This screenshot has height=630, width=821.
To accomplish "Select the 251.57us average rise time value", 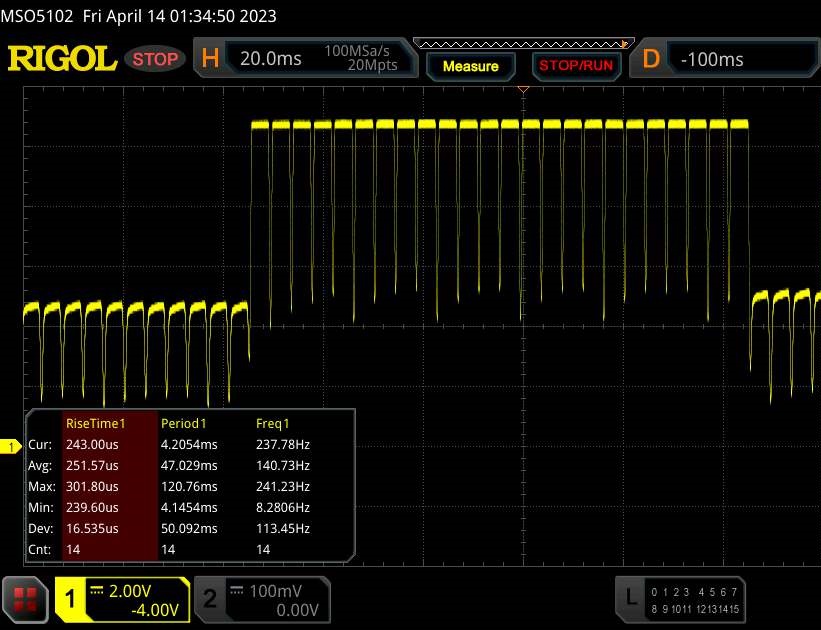I will click(92, 466).
